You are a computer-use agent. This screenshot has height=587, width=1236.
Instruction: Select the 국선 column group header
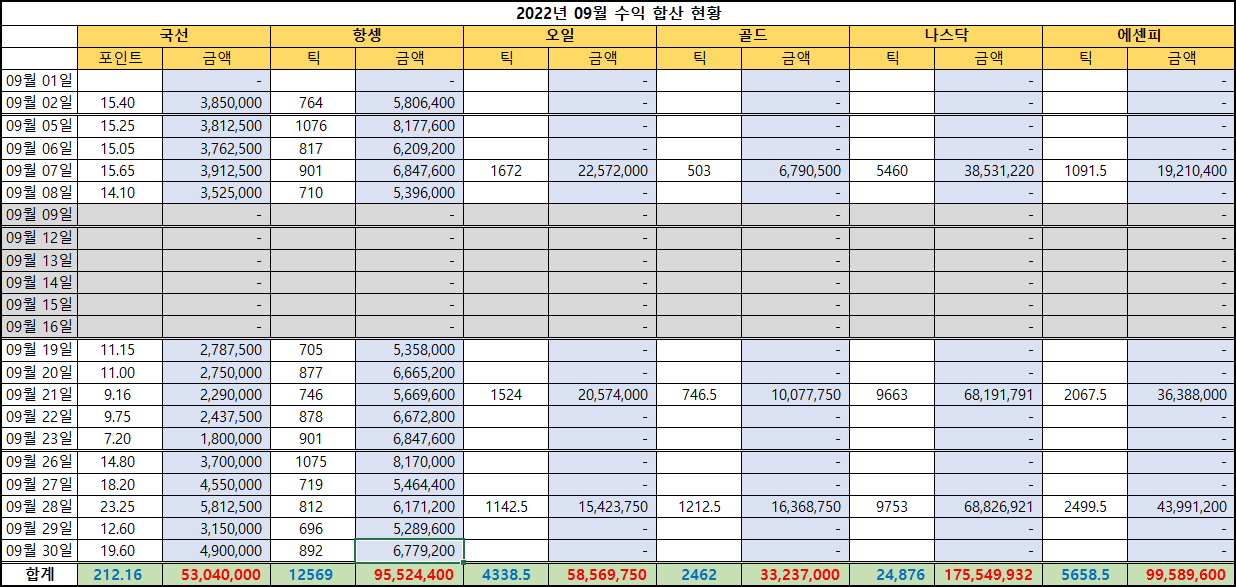click(x=174, y=36)
